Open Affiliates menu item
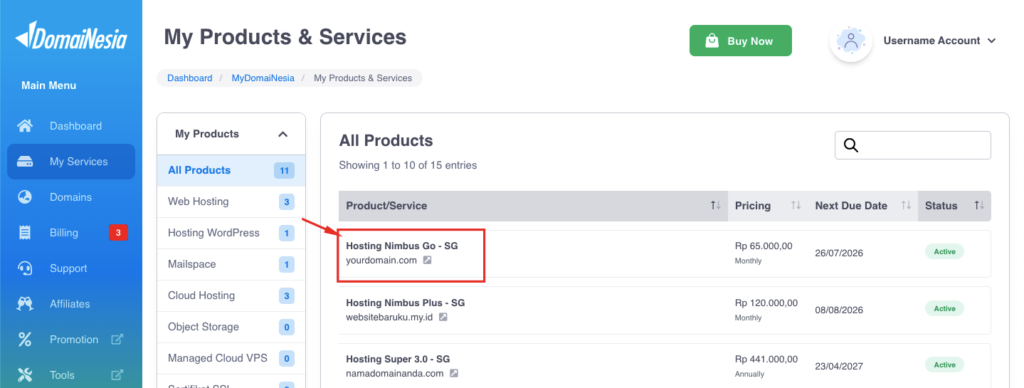Screen dimensions: 1024x388 (71, 304)
